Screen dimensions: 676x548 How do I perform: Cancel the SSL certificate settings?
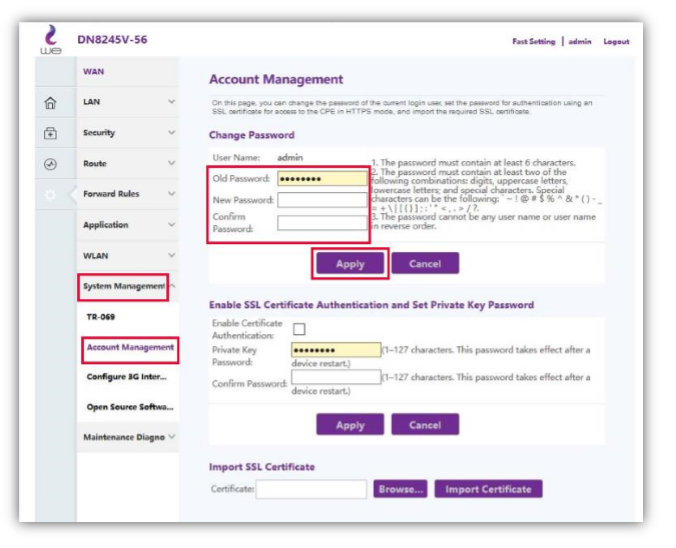click(425, 425)
